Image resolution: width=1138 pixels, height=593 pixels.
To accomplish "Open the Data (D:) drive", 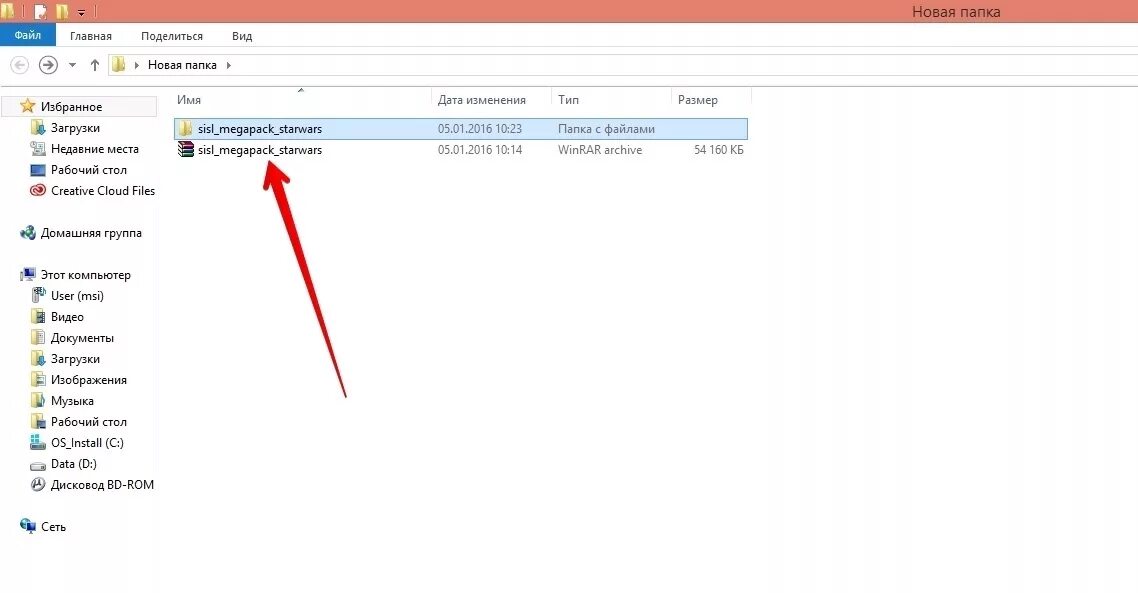I will tap(73, 465).
